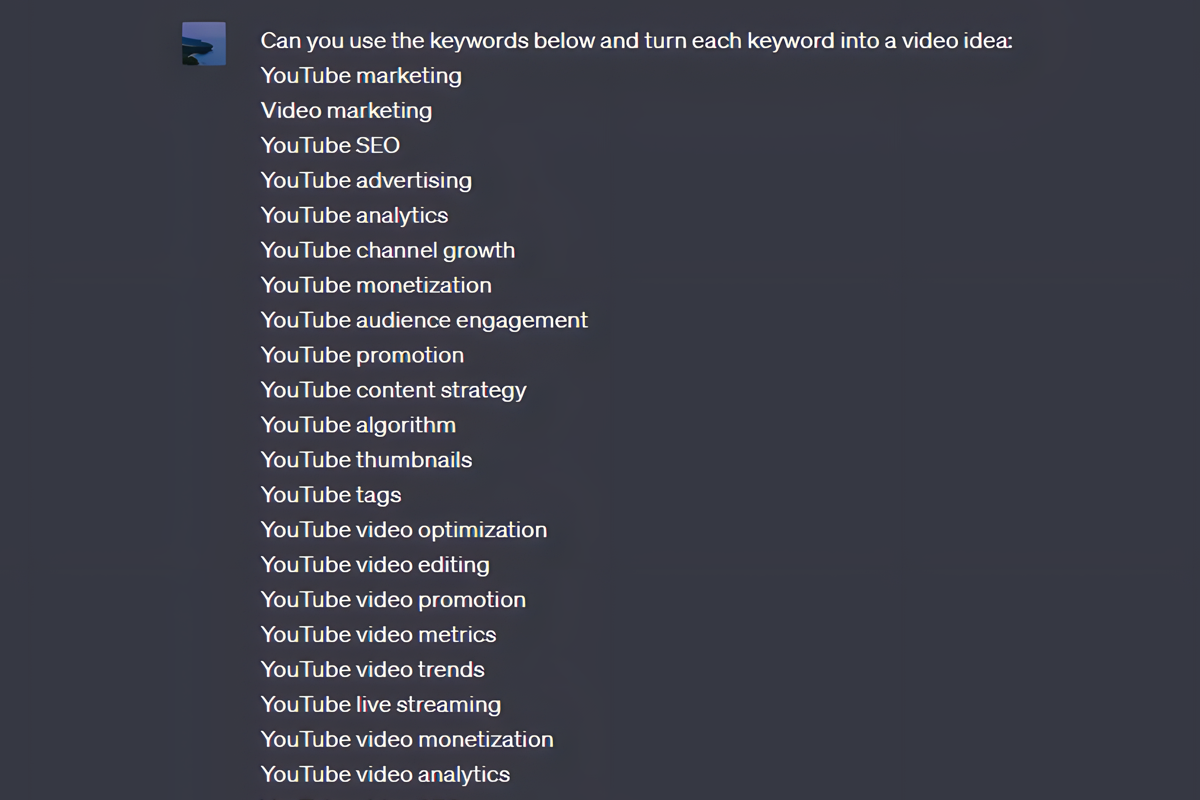1200x800 pixels.
Task: Click the 'YouTube audience engagement' keyword
Action: point(423,320)
